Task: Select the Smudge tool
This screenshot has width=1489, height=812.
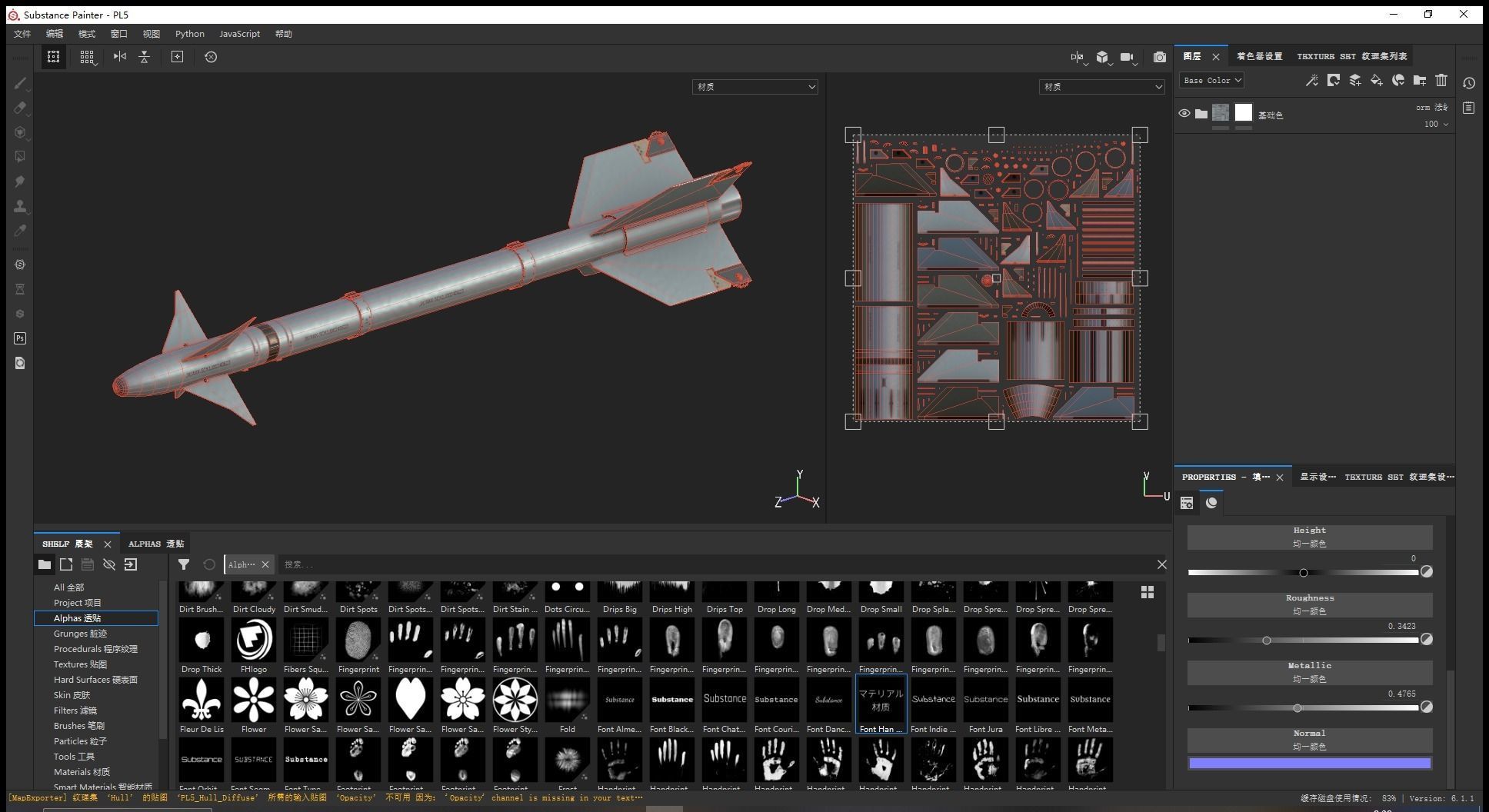Action: tap(20, 181)
